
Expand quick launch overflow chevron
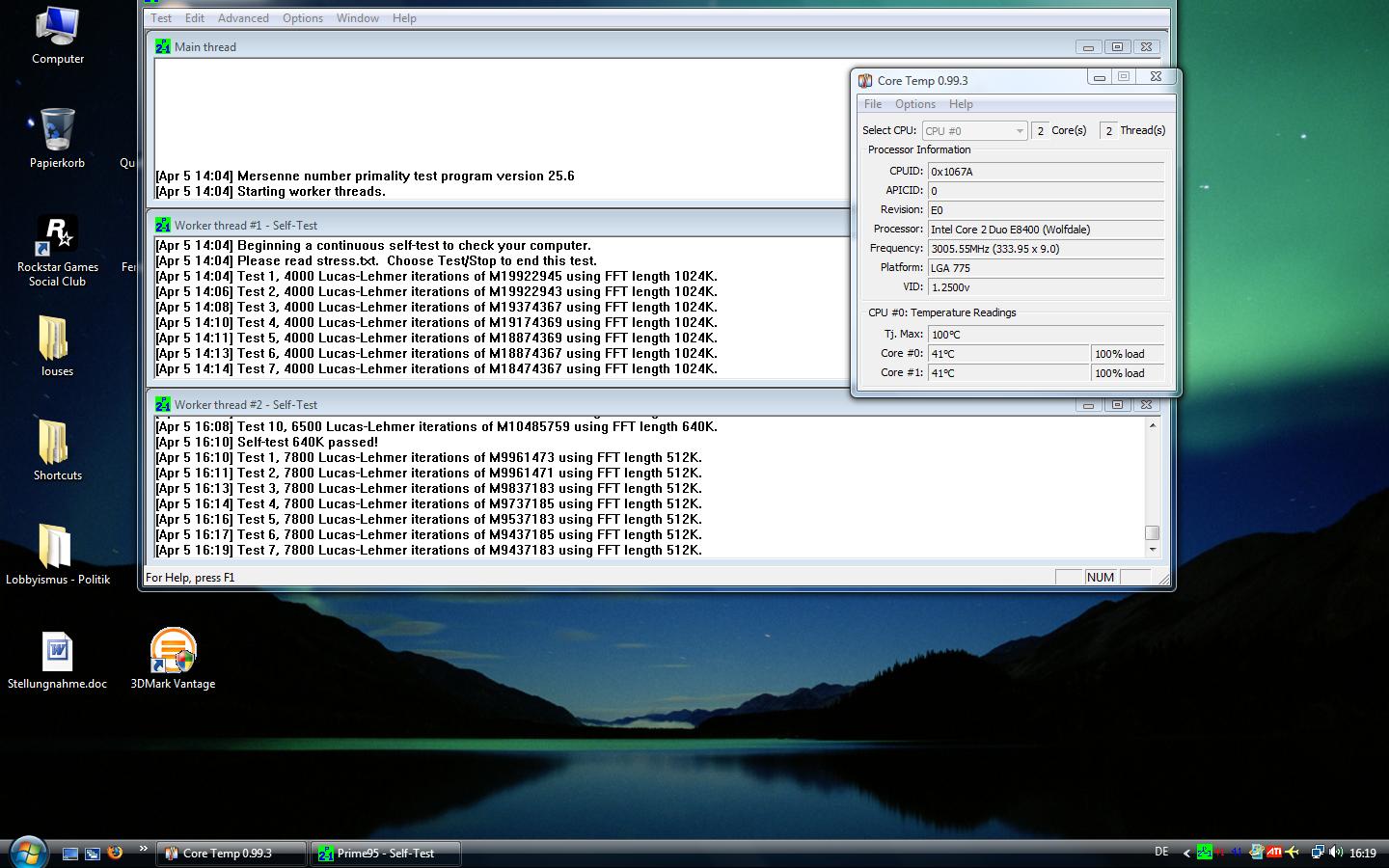click(x=143, y=849)
